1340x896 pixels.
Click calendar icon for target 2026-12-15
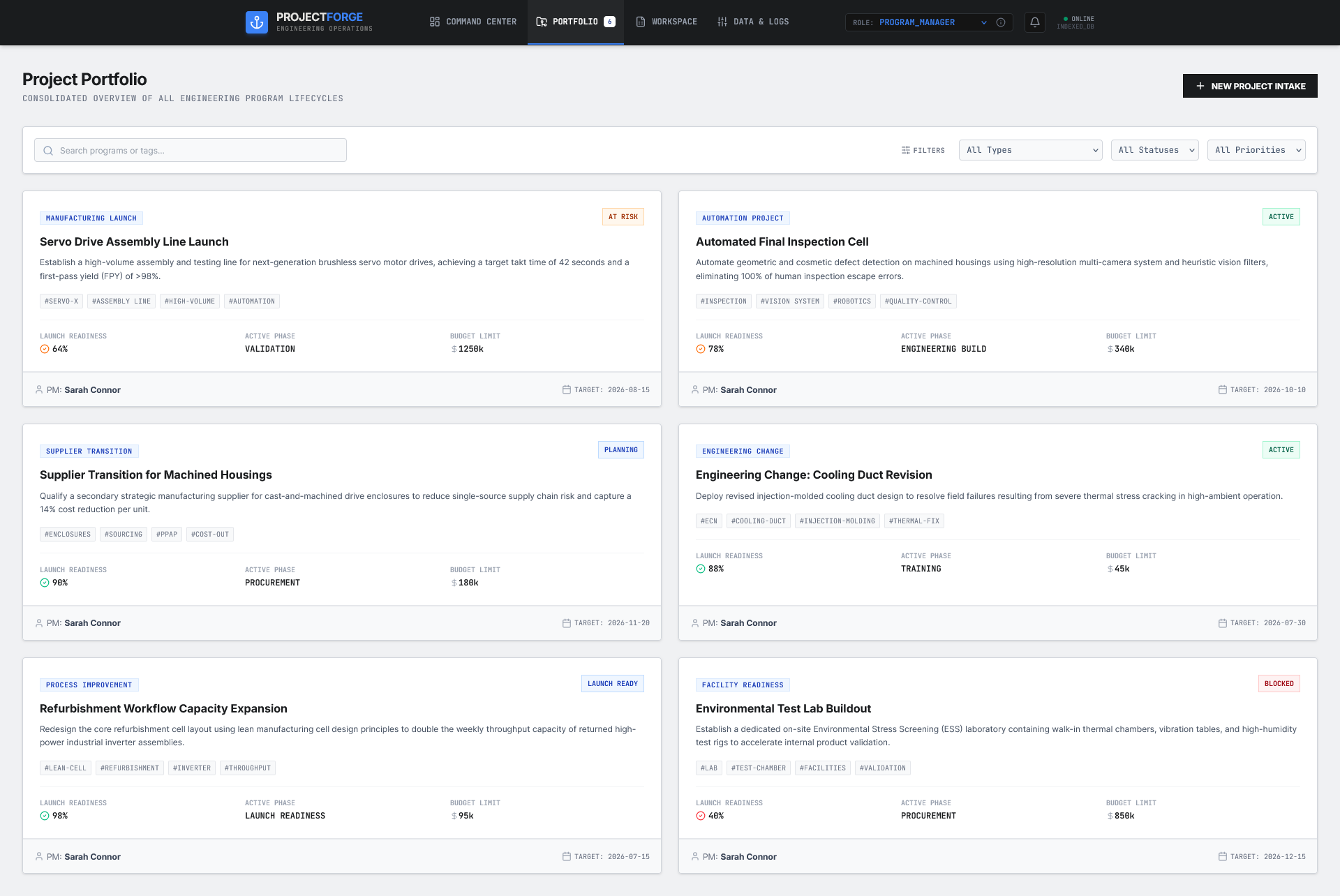pyautogui.click(x=1223, y=856)
